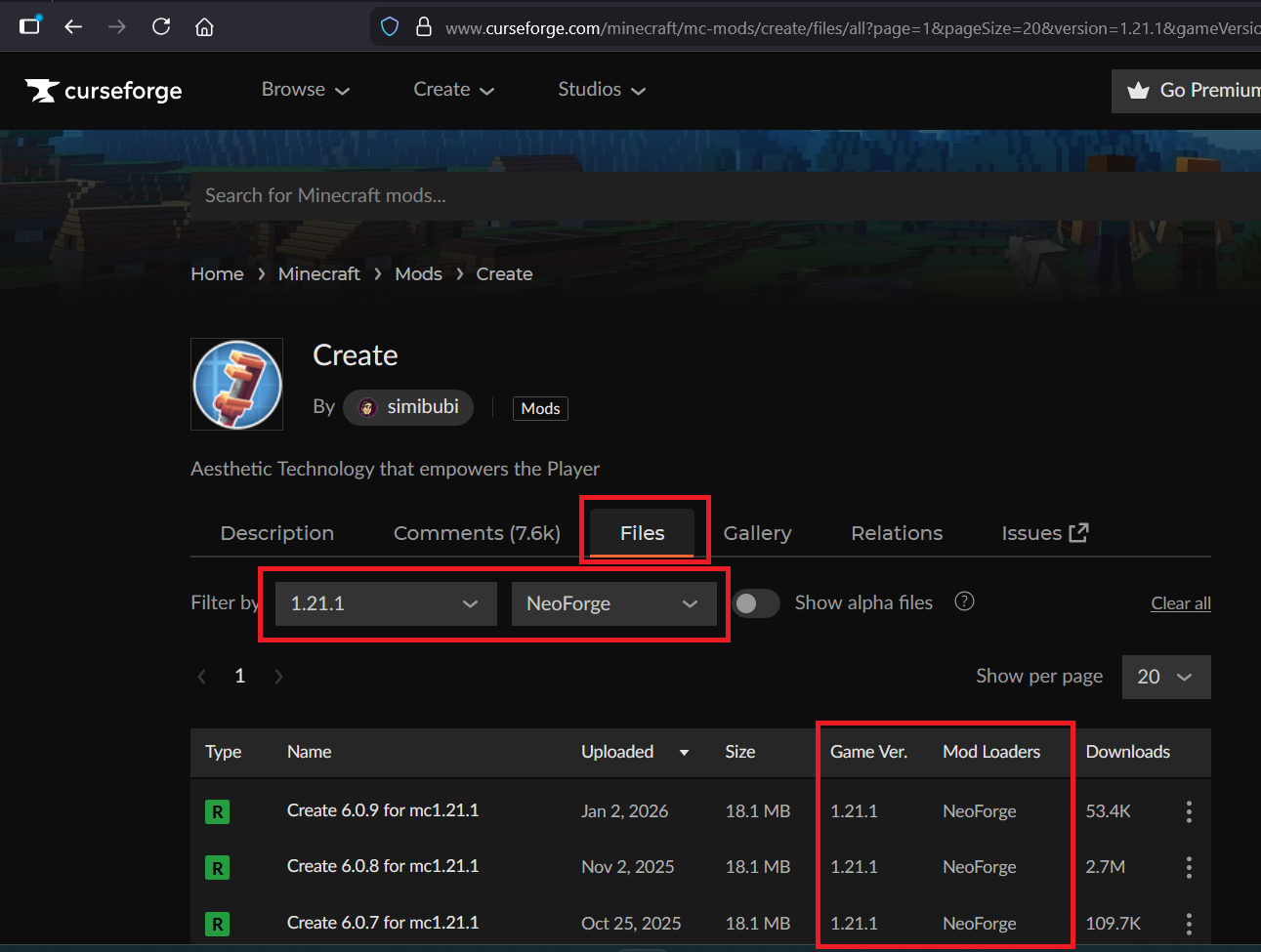Viewport: 1261px width, 952px height.
Task: Enable Show alpha files
Action: 757,603
